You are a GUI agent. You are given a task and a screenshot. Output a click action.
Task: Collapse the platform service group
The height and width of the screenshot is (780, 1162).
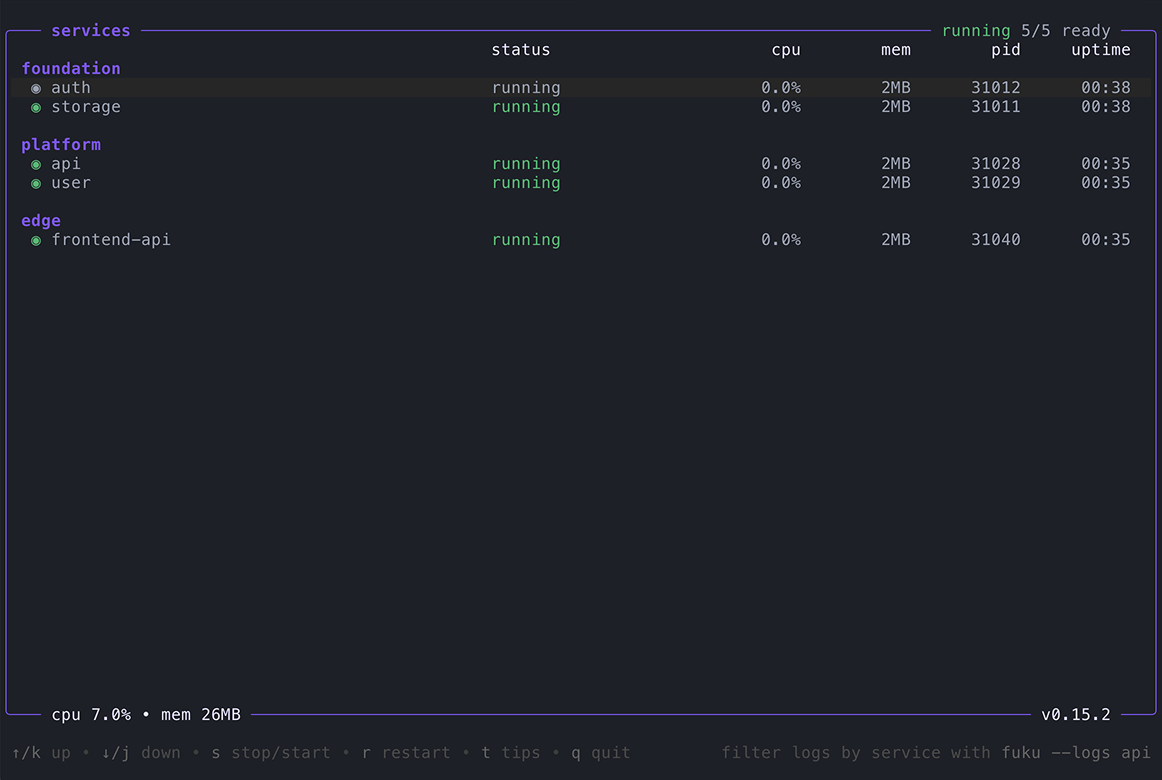(61, 145)
